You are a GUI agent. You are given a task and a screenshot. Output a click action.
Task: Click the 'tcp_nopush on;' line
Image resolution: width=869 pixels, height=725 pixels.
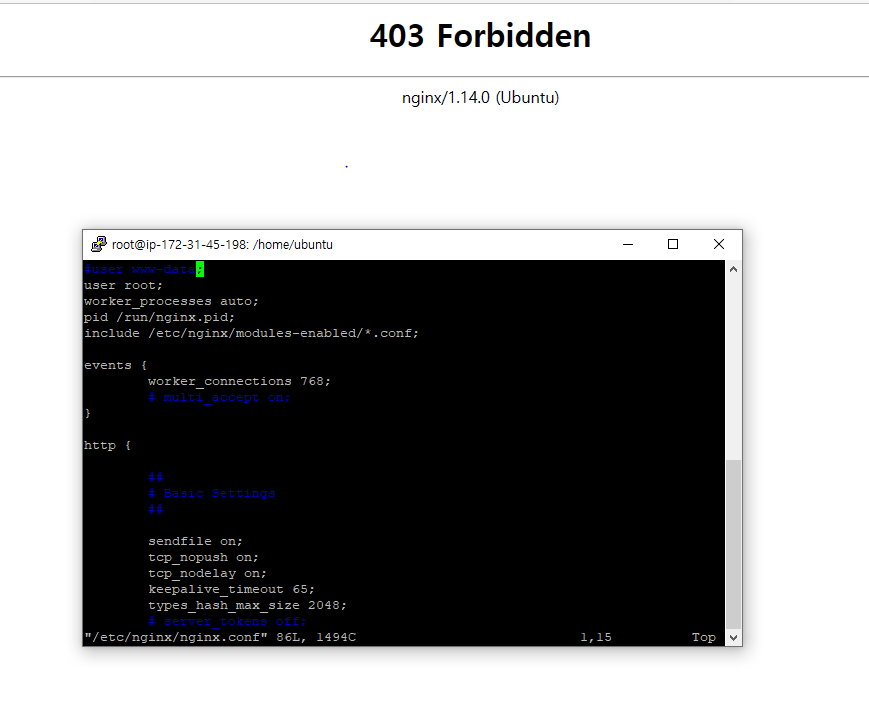[203, 558]
